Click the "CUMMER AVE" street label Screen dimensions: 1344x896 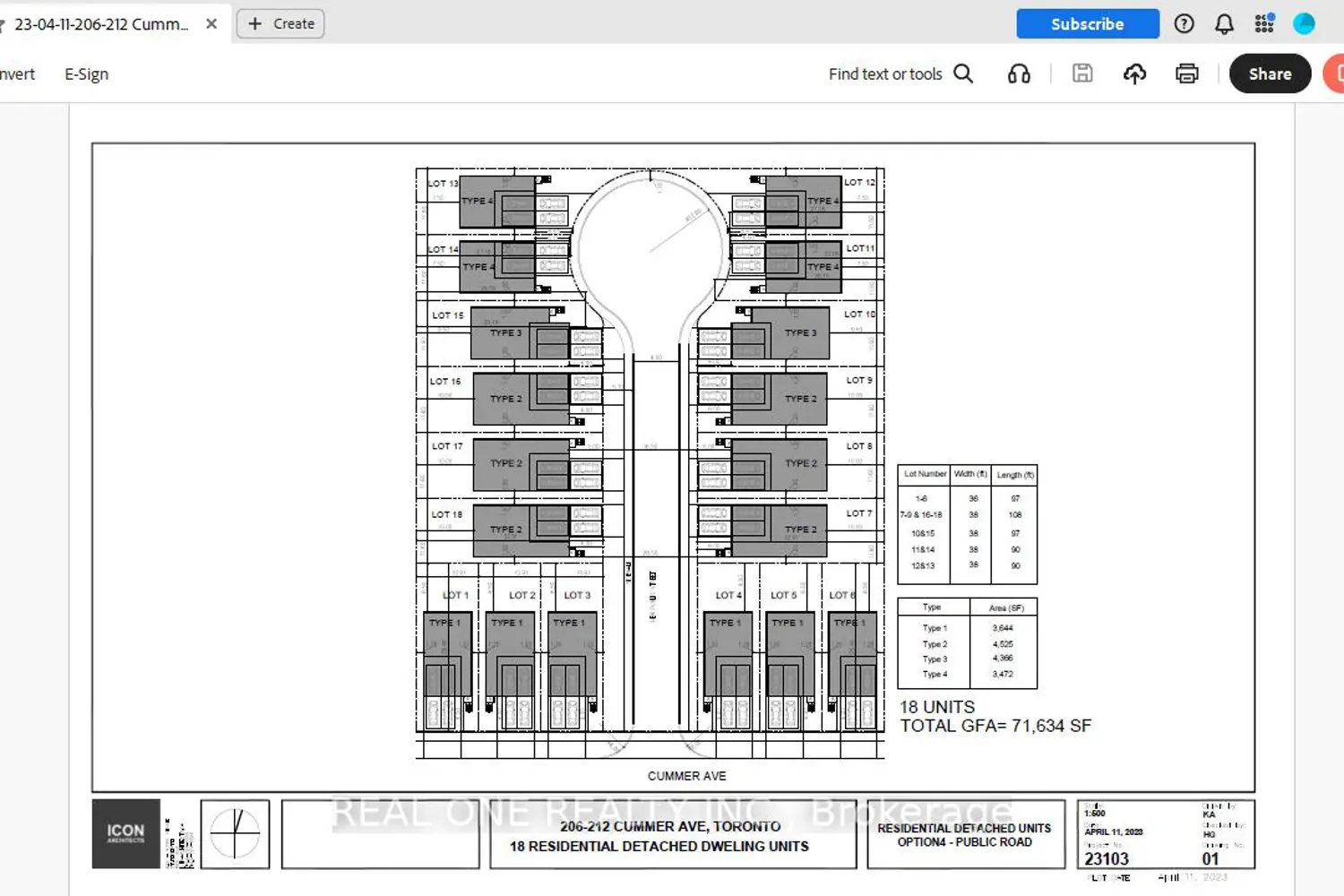pos(687,776)
